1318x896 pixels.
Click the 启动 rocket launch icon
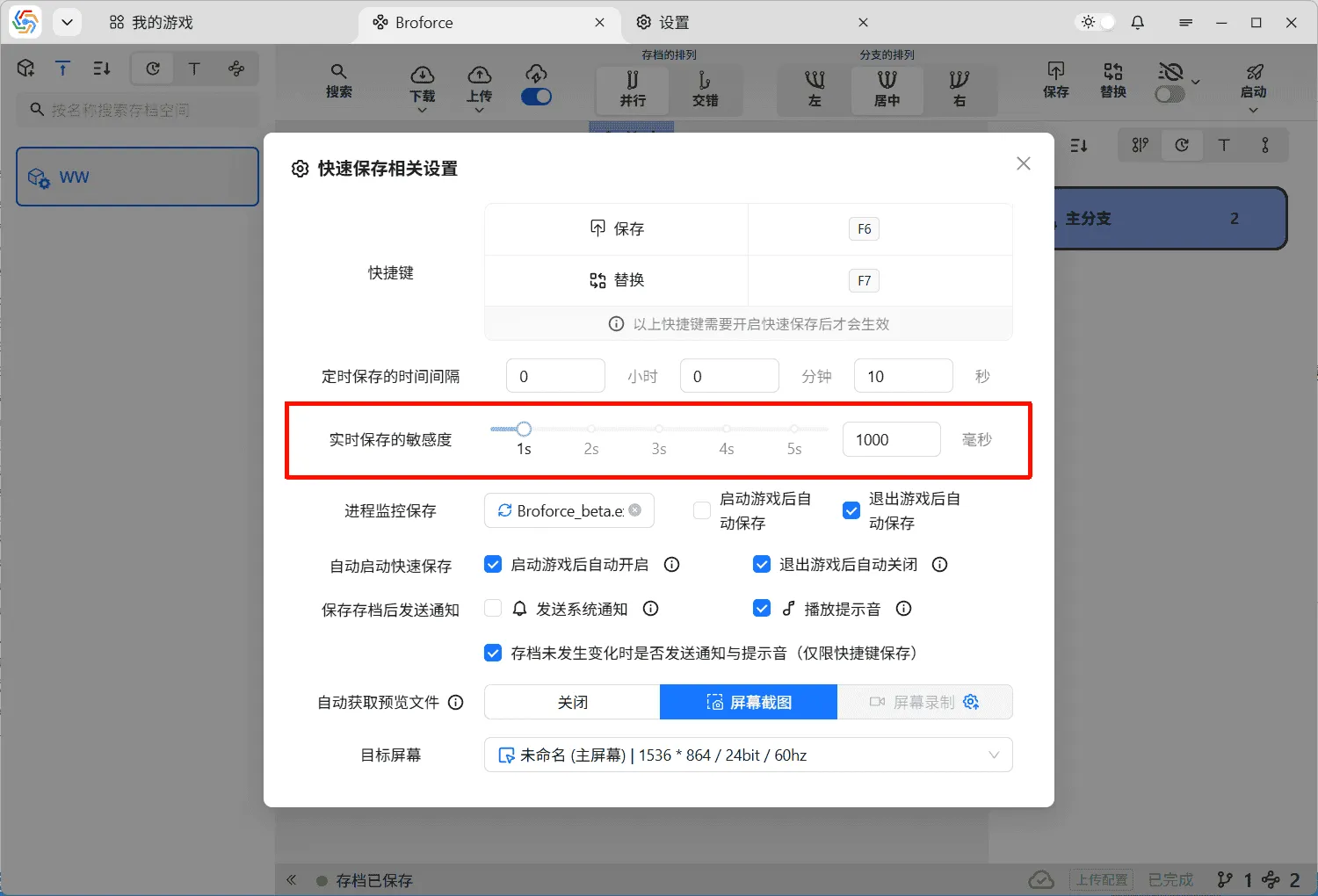(1254, 76)
